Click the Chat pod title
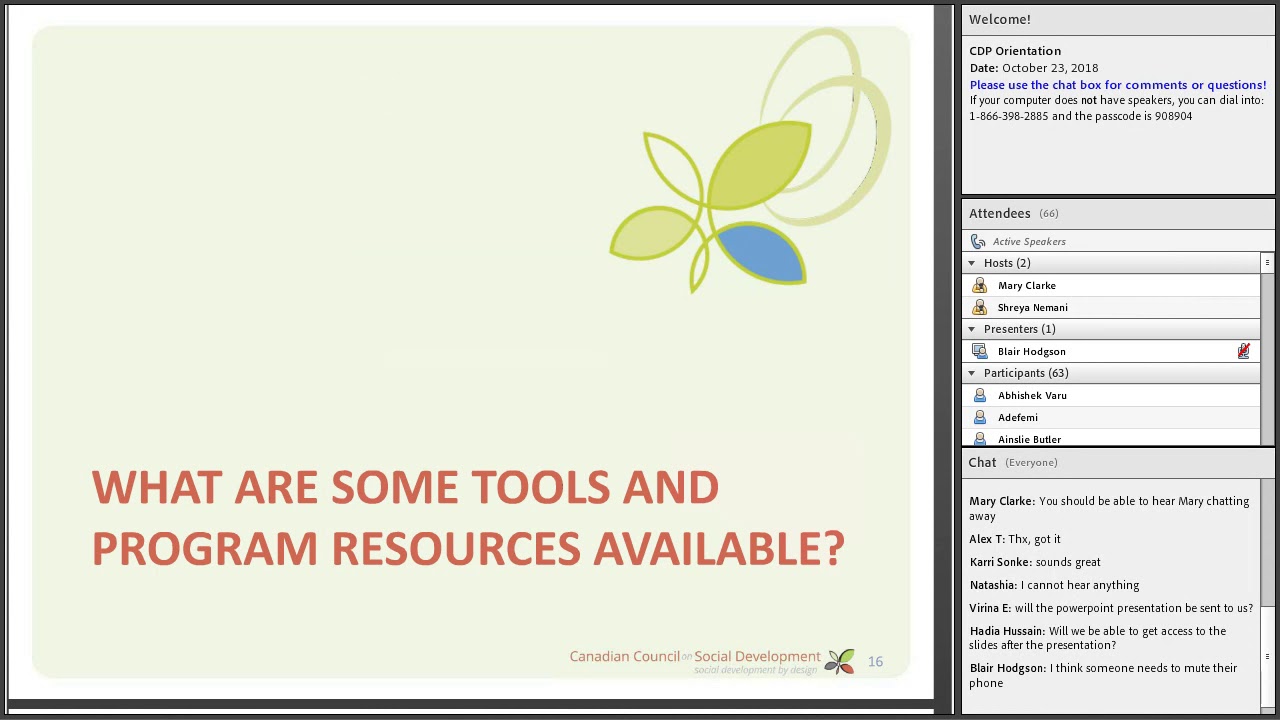Screen dimensions: 1280x720 pyautogui.click(x=982, y=462)
